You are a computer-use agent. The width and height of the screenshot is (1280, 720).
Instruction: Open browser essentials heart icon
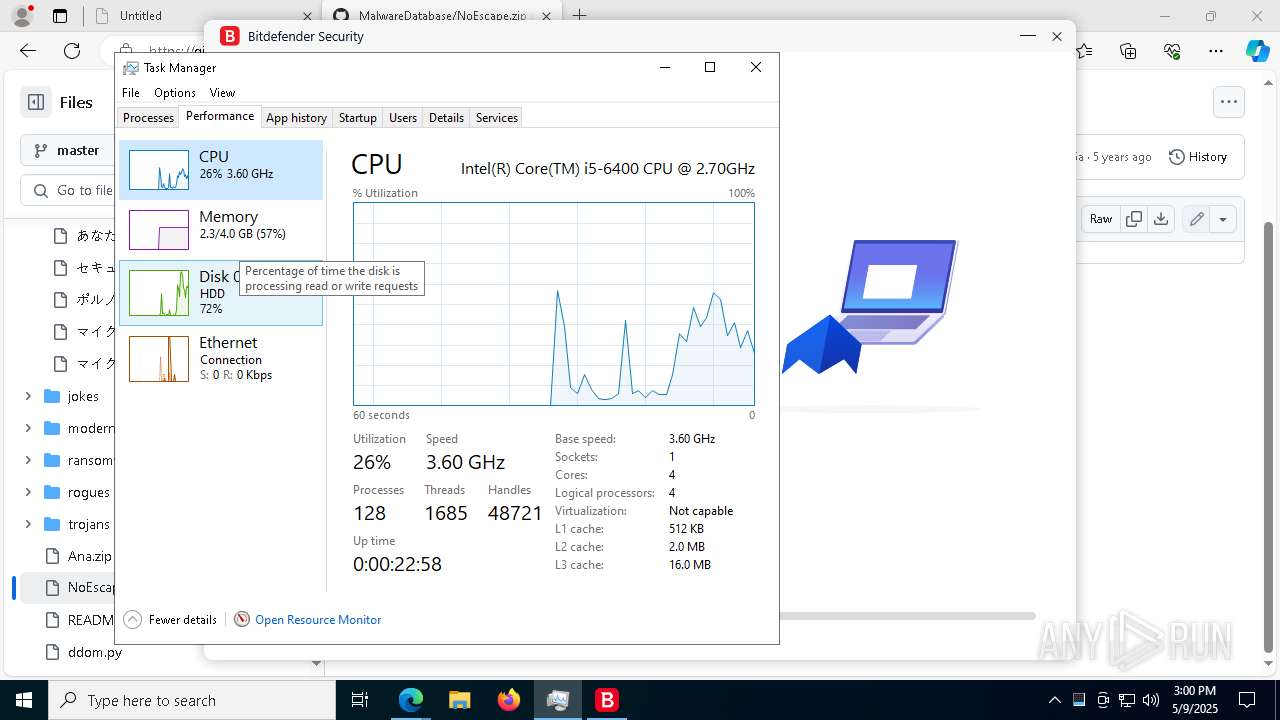click(1172, 51)
